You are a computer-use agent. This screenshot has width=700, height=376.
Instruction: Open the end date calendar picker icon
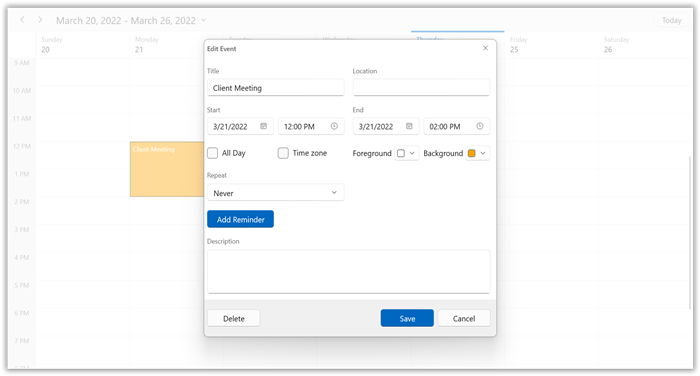pos(409,126)
